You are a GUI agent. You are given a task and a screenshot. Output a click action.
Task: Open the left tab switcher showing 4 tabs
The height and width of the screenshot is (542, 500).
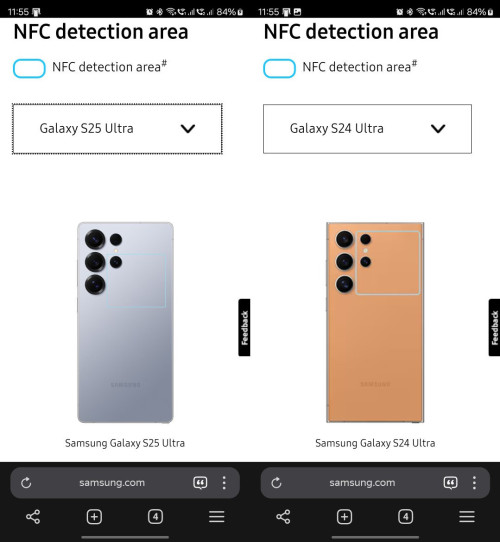(x=155, y=517)
